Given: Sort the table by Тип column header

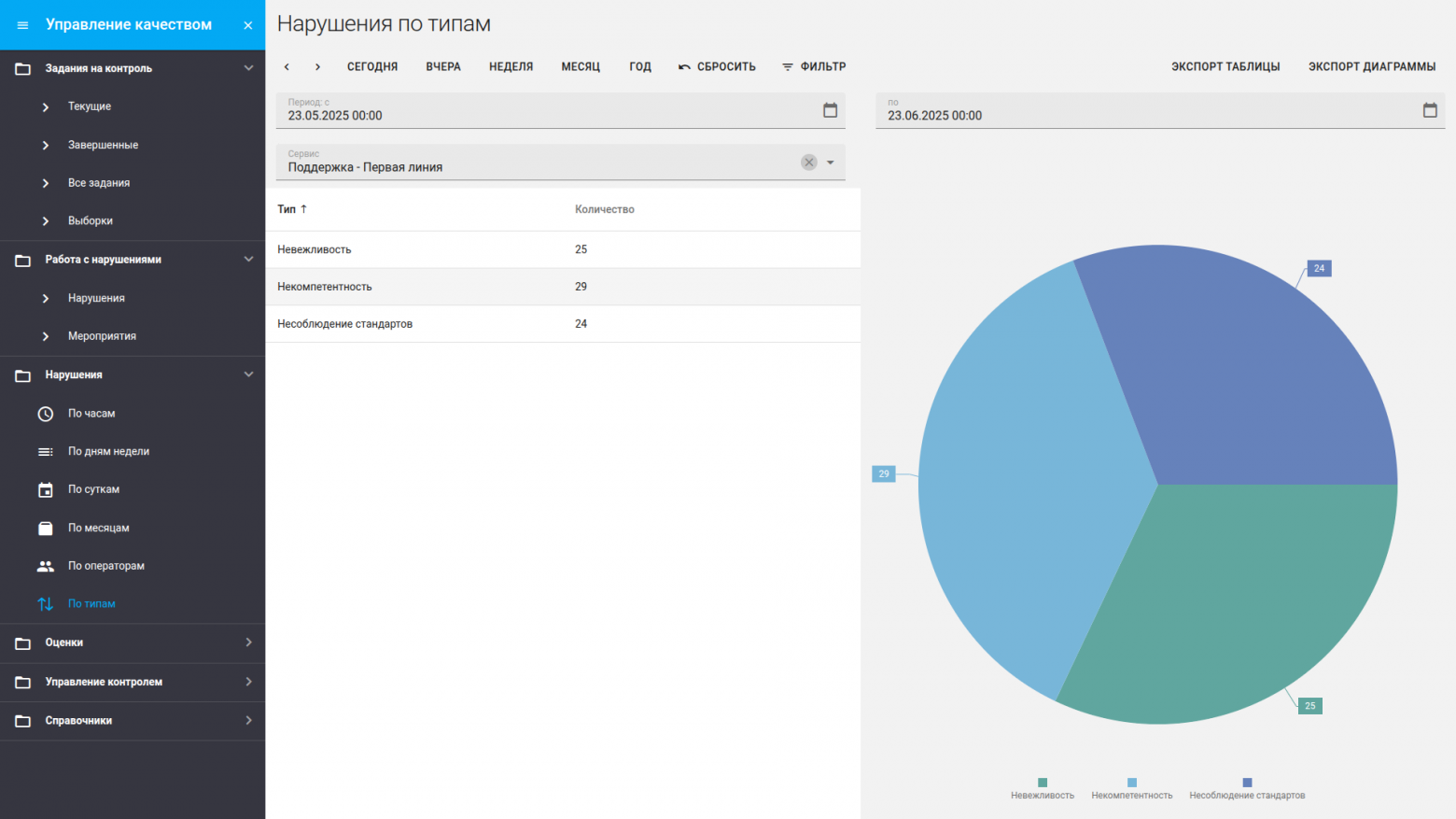Looking at the screenshot, I should click(x=287, y=209).
